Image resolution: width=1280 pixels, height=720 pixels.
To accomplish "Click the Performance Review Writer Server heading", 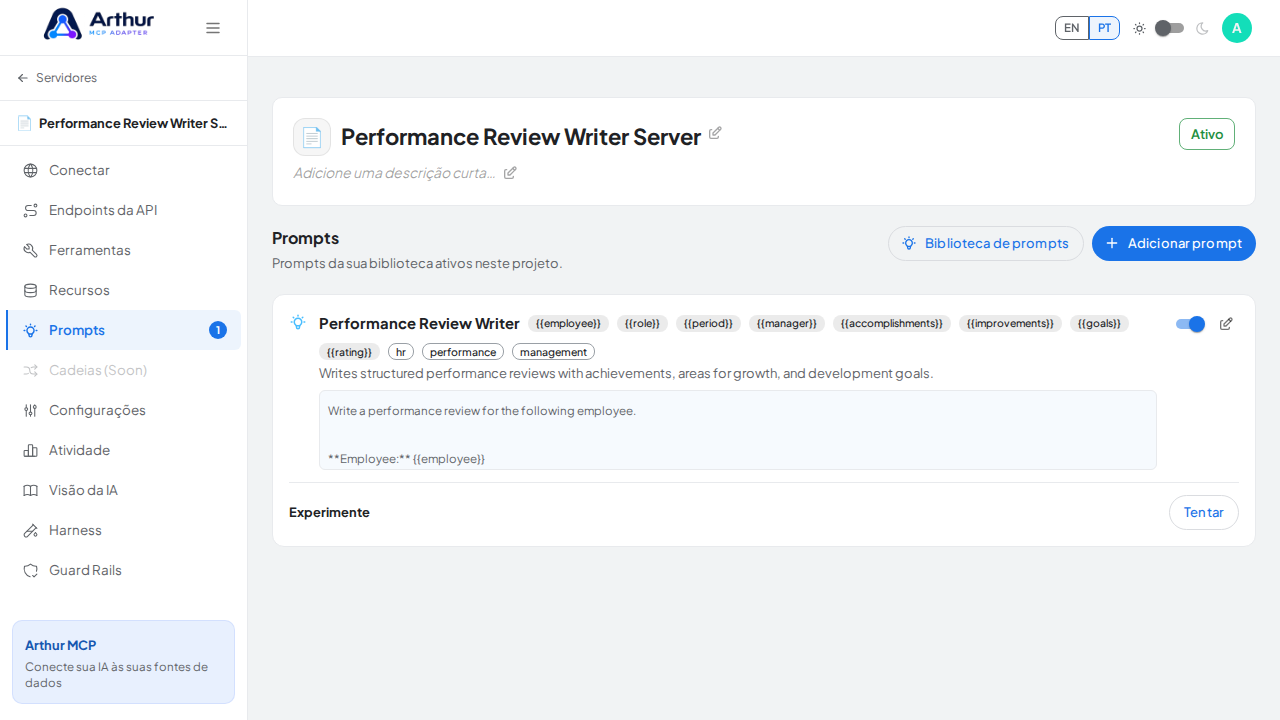I will point(521,137).
